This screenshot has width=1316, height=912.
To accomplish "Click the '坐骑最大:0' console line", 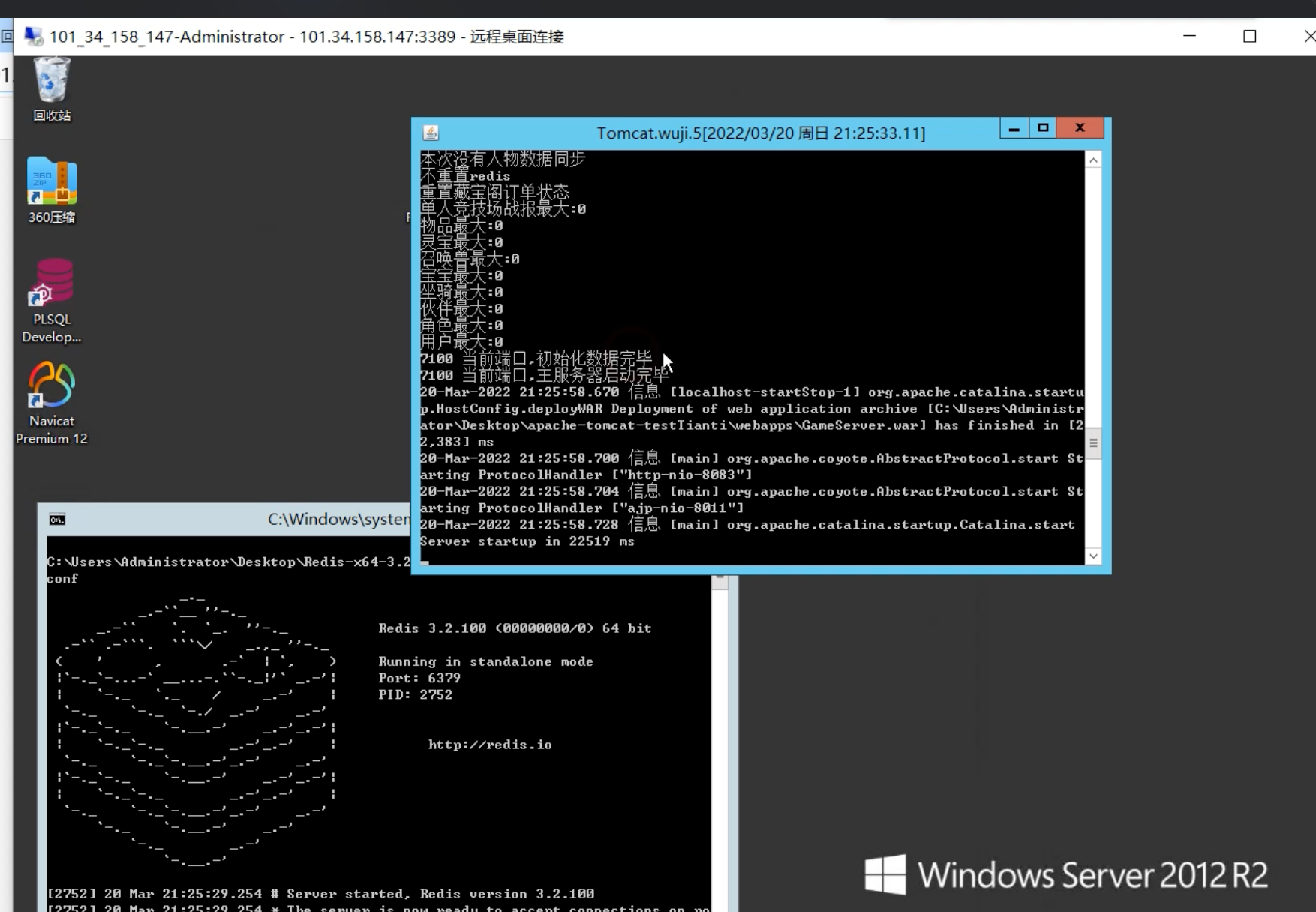I will coord(461,292).
